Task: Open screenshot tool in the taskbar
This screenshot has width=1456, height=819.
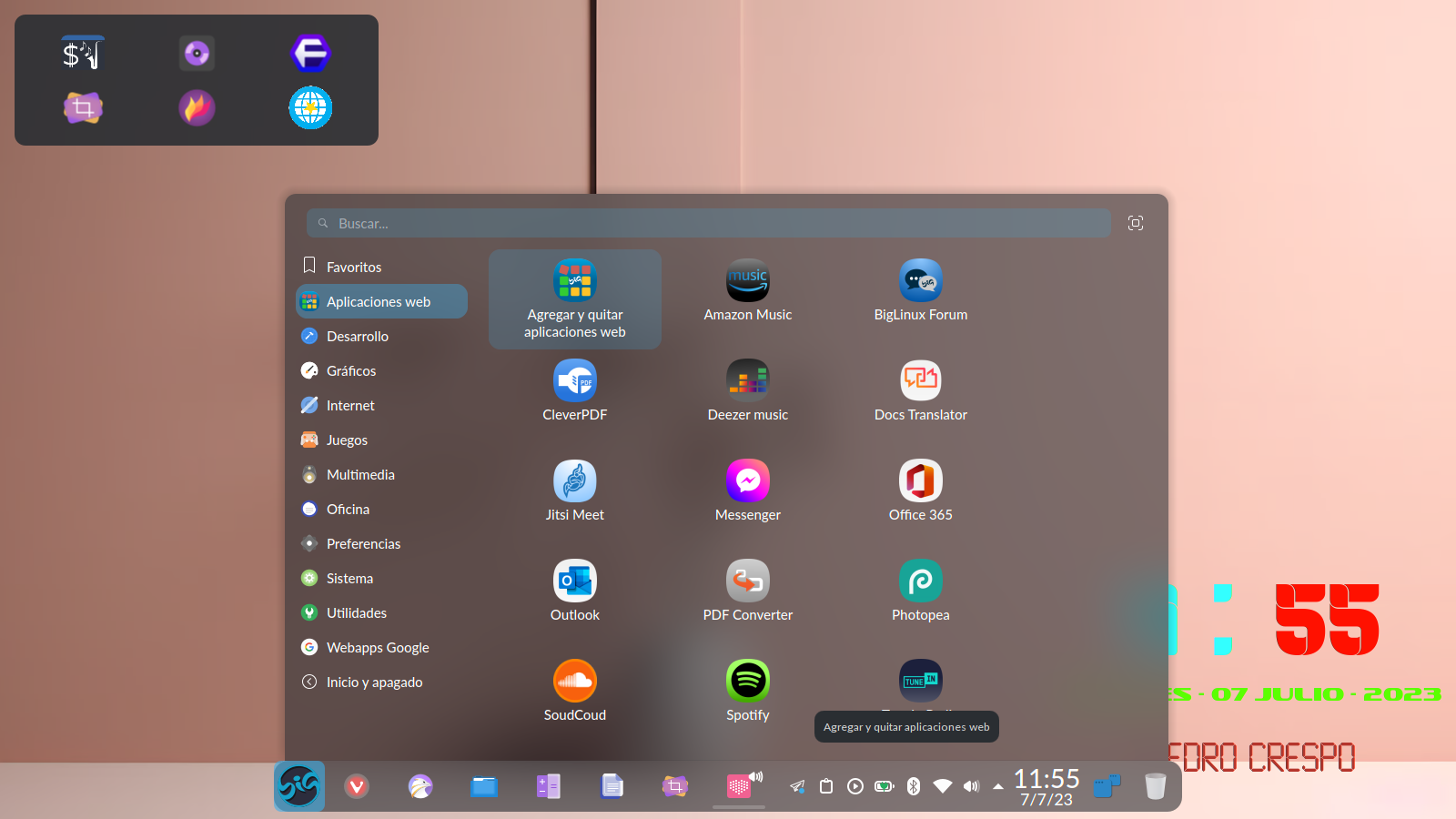Action: tap(675, 786)
